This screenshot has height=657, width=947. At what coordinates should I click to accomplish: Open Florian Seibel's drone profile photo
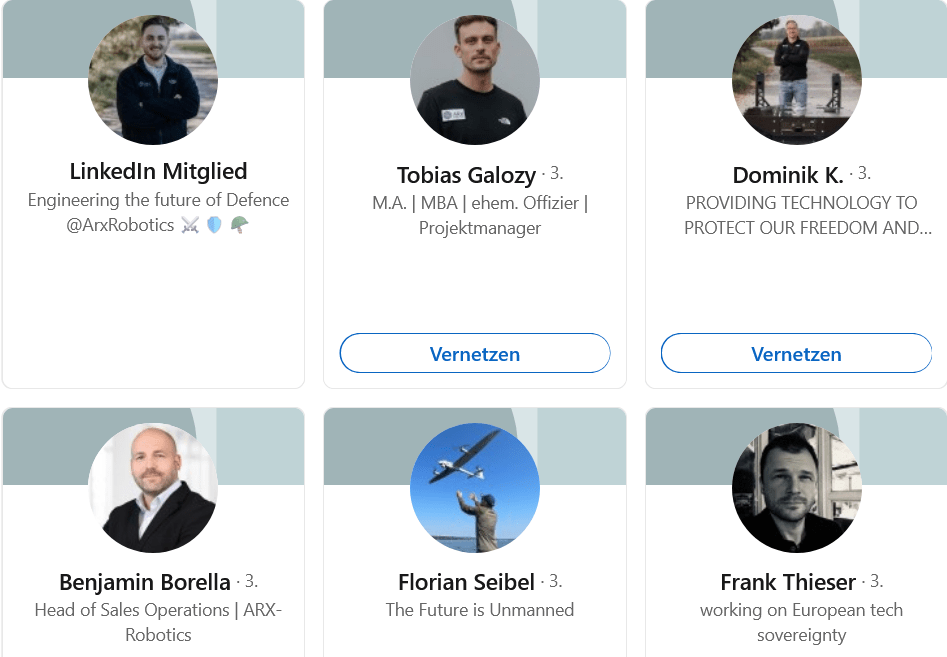(475, 488)
